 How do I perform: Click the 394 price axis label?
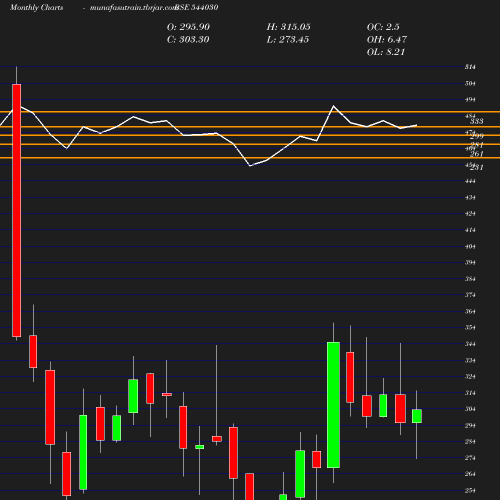[x=470, y=263]
